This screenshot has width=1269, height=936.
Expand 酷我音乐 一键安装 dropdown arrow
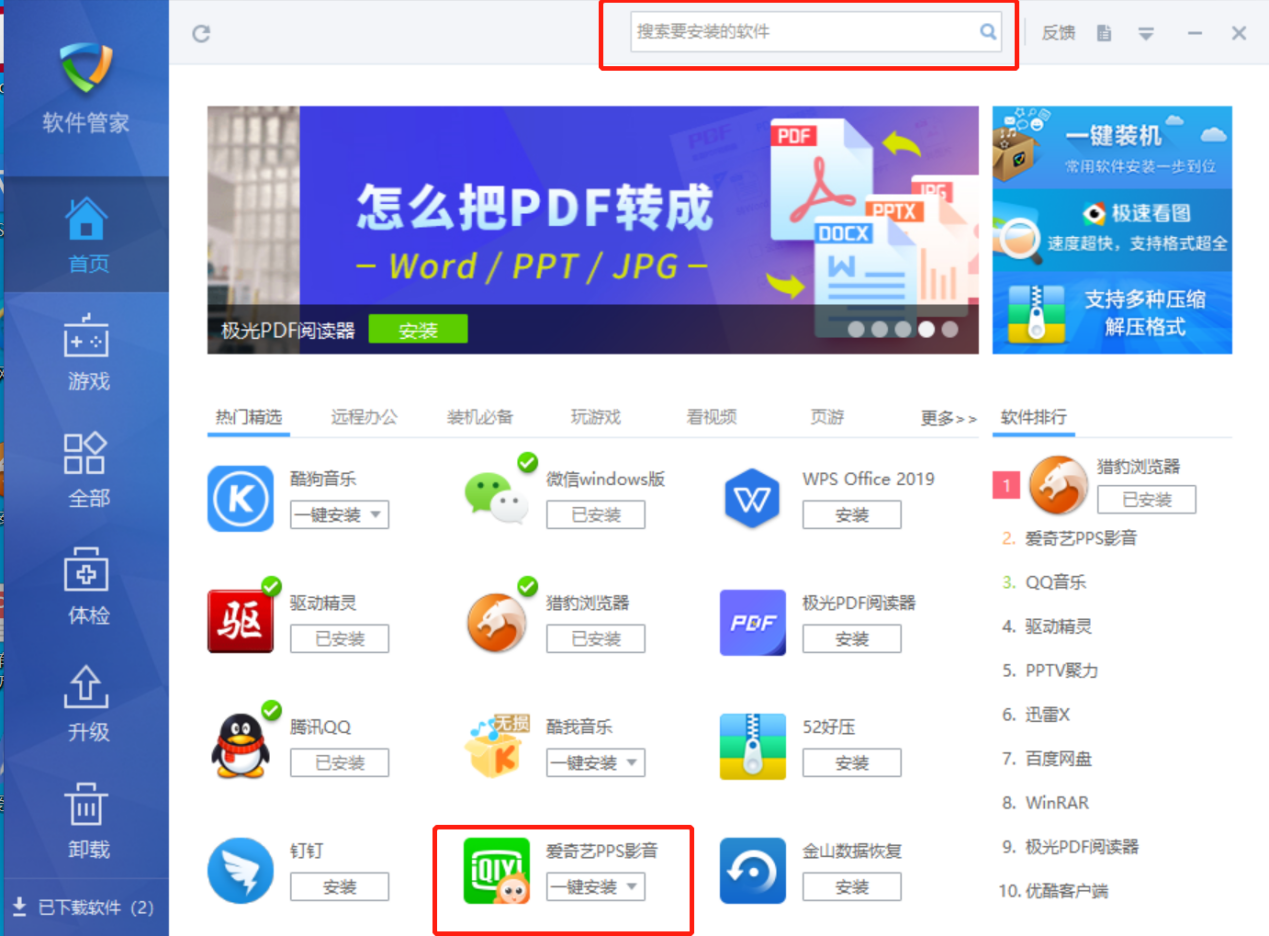point(632,763)
